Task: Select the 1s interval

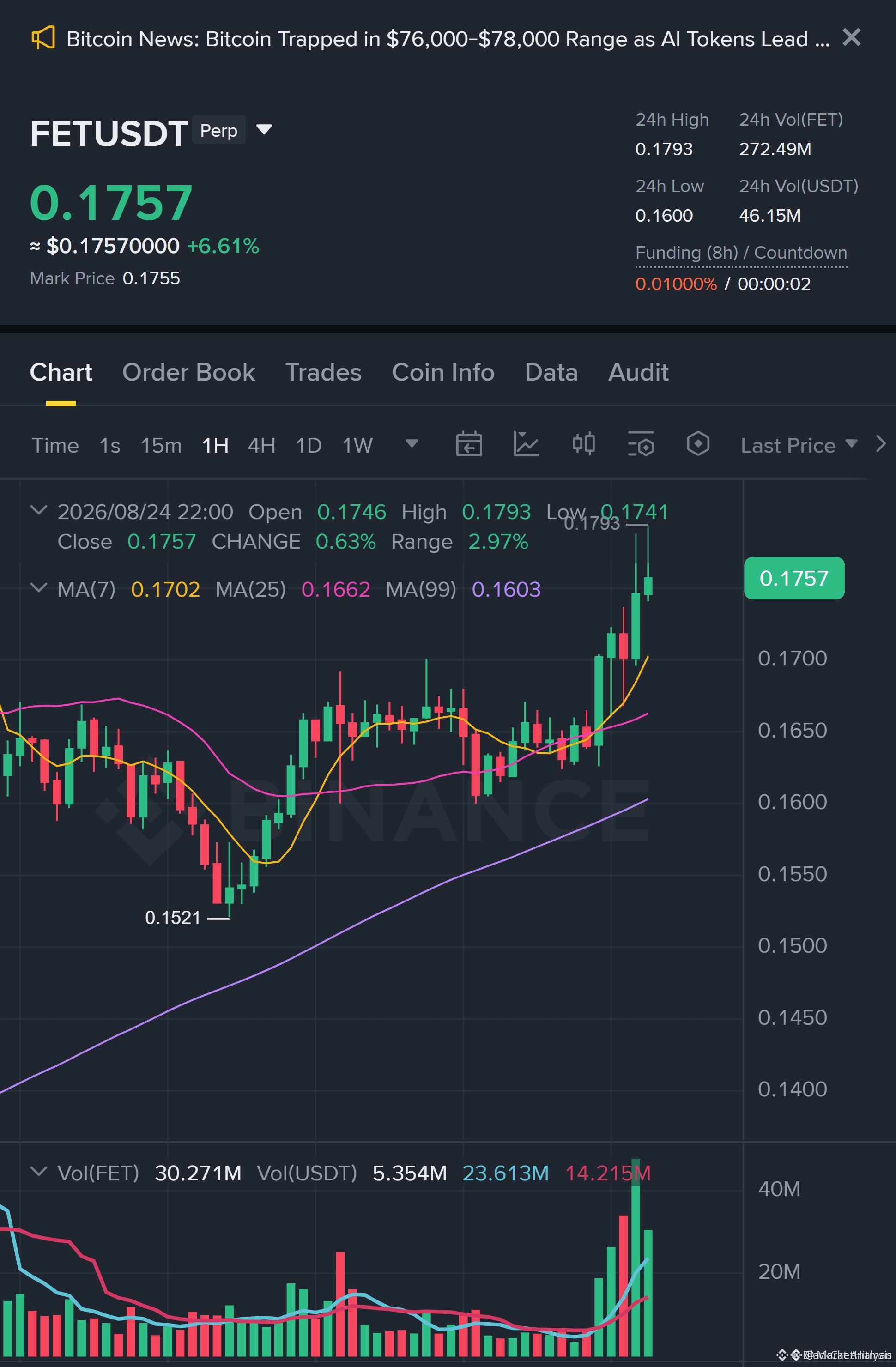Action: coord(110,445)
